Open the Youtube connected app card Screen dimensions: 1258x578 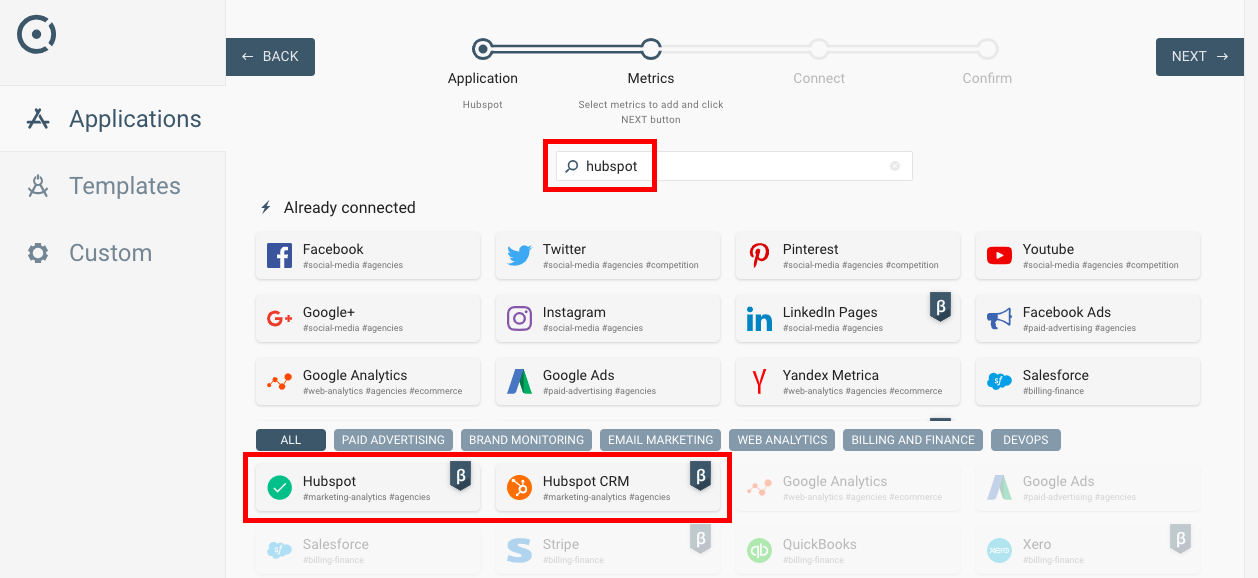(1088, 256)
